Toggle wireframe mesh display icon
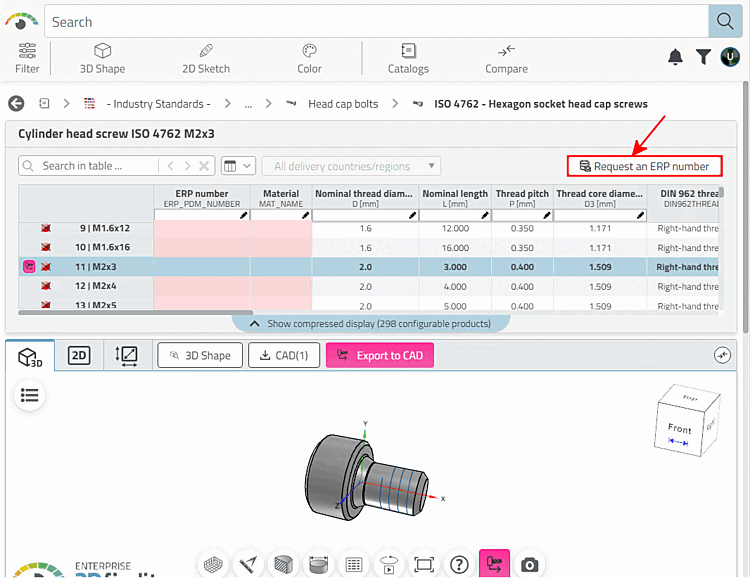The width and height of the screenshot is (750, 578). point(213,565)
